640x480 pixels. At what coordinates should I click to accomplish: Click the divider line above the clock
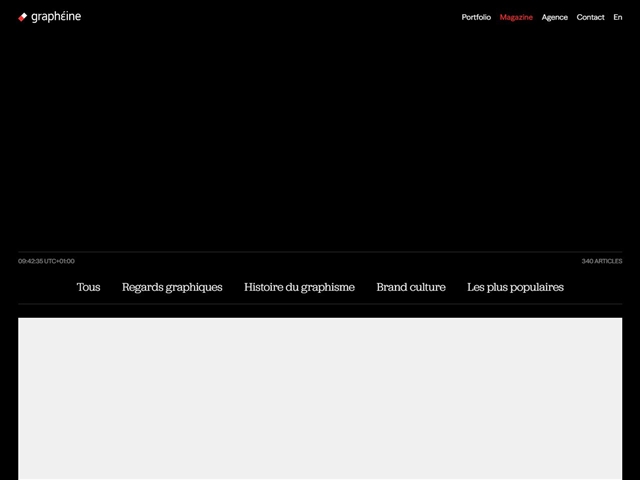[x=320, y=251]
